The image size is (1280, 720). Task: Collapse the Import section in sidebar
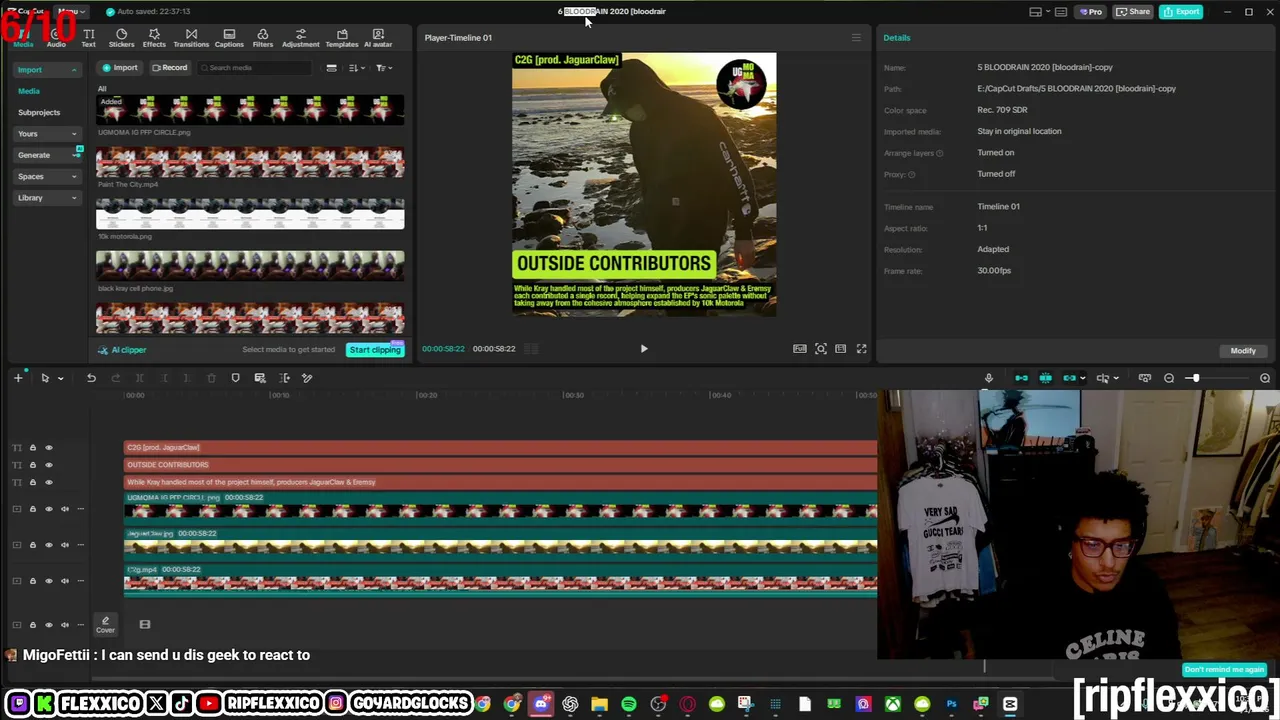coord(46,70)
